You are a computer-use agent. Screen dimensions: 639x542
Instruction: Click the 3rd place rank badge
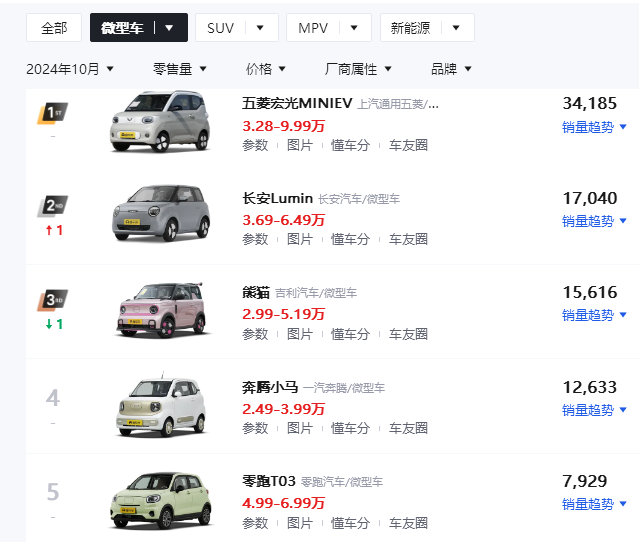click(x=53, y=300)
